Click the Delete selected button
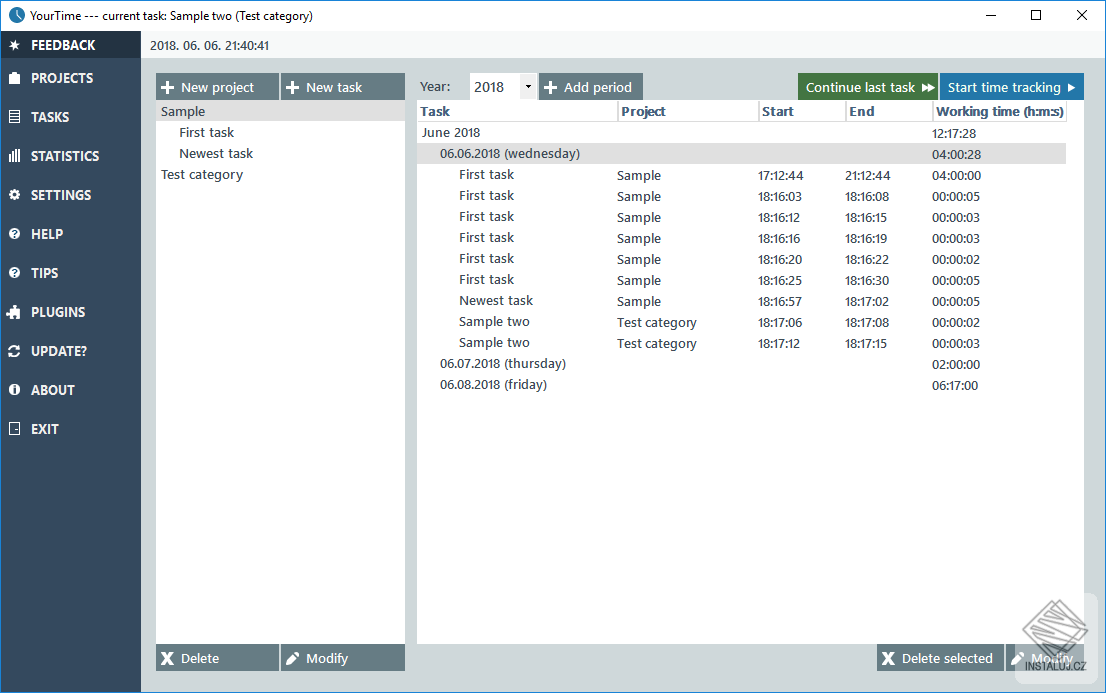 pyautogui.click(x=940, y=658)
